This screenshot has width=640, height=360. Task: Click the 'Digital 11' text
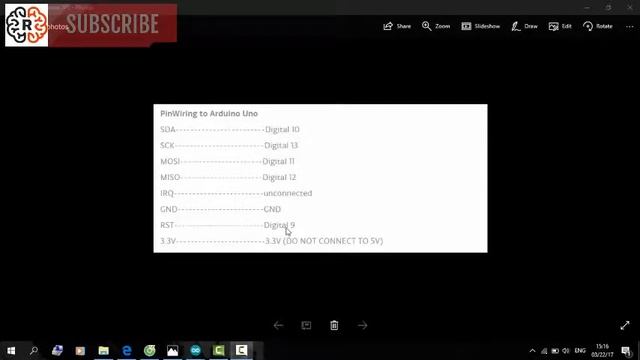[278, 161]
